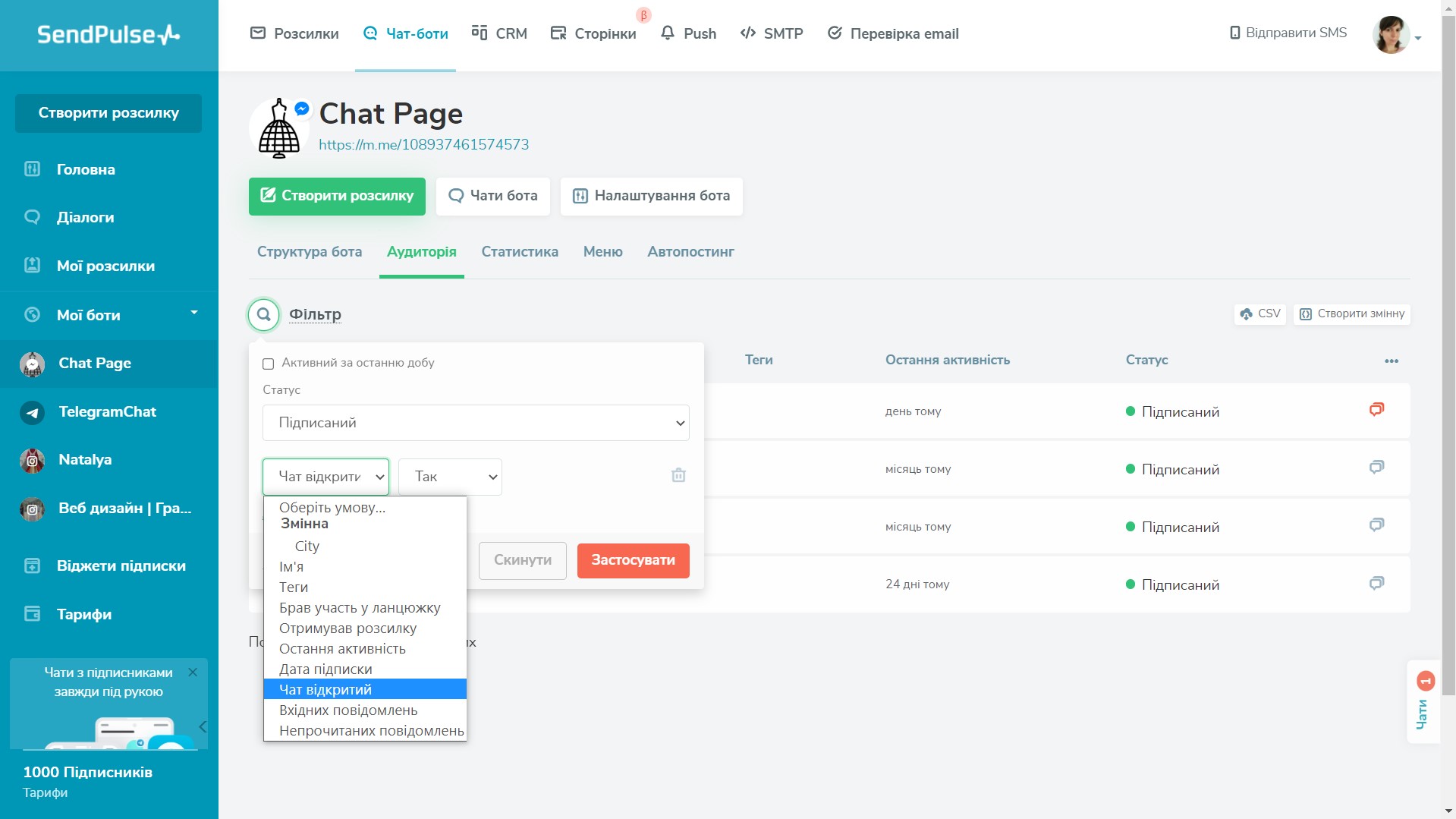Choose the Теги filter option
This screenshot has height=819, width=1456.
[x=365, y=587]
